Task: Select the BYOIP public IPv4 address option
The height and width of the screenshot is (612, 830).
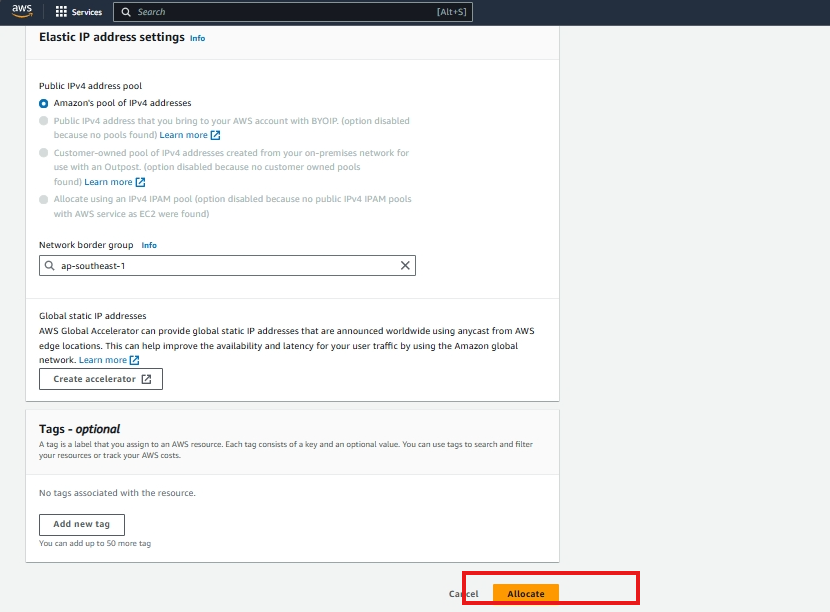Action: click(x=43, y=121)
